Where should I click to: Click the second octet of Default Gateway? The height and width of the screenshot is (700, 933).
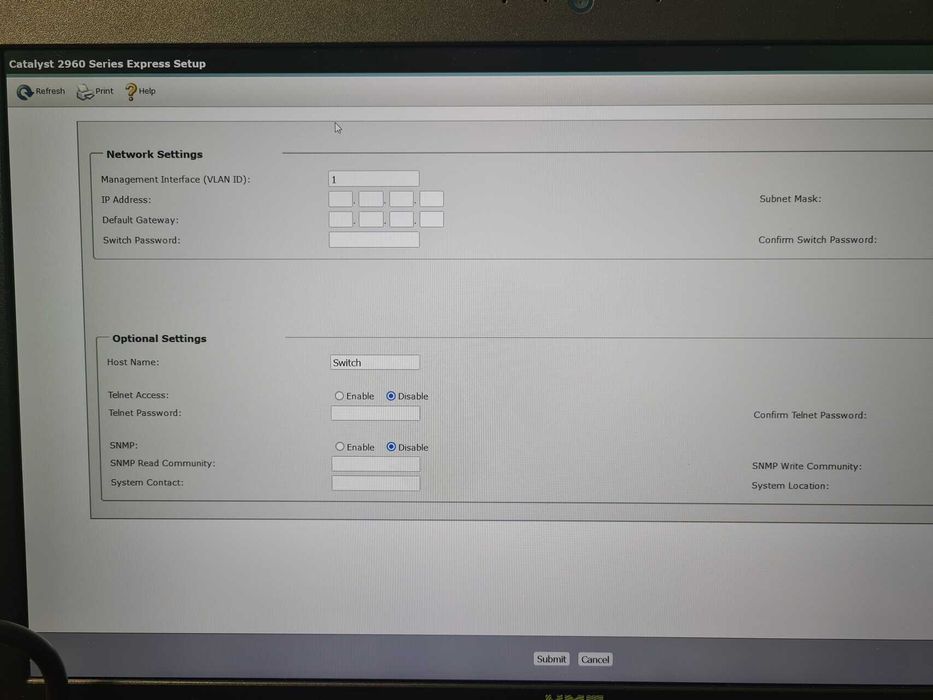[x=371, y=219]
